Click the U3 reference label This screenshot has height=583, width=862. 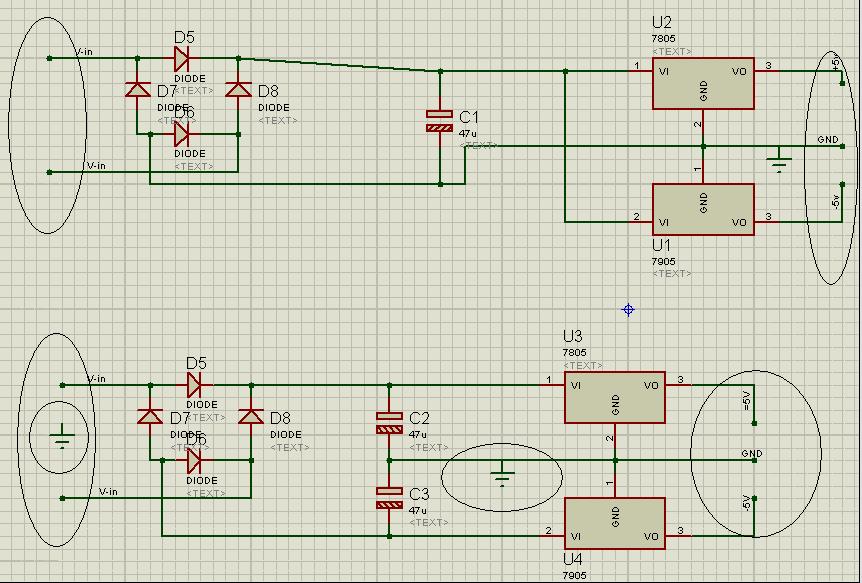pyautogui.click(x=573, y=336)
